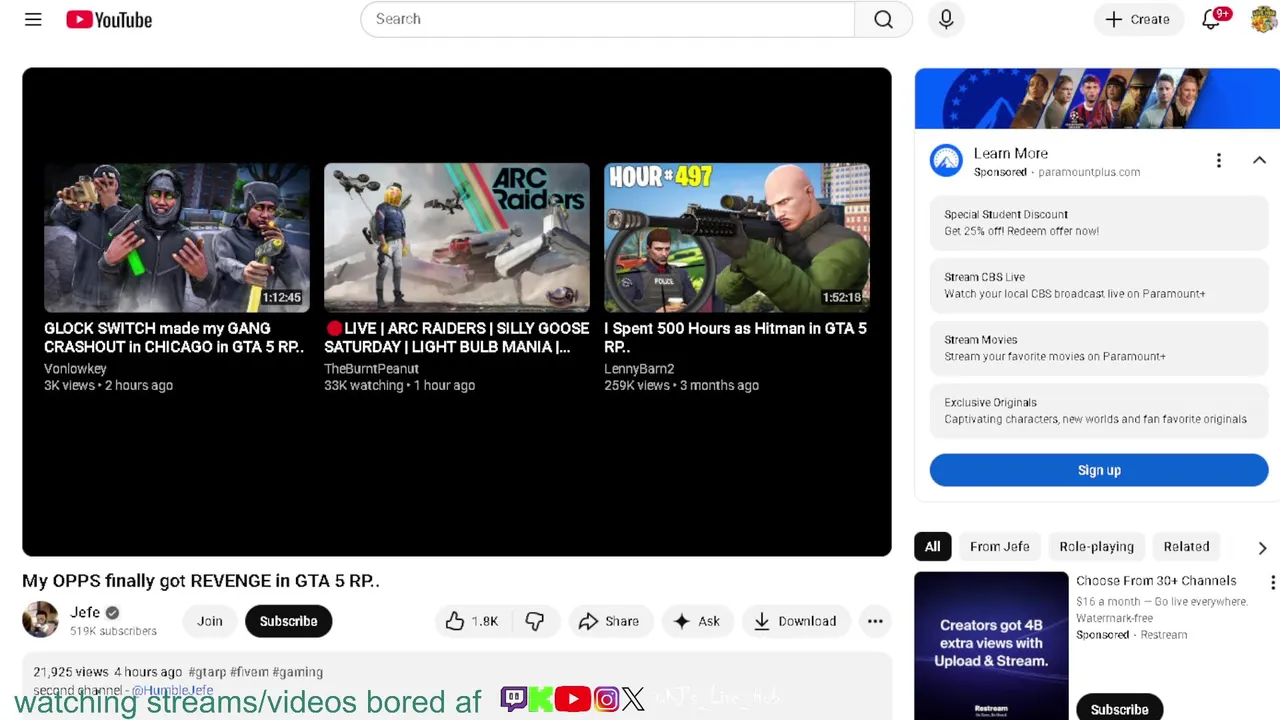Click the Paramount+ sponsor logo
1280x720 pixels.
[946, 161]
